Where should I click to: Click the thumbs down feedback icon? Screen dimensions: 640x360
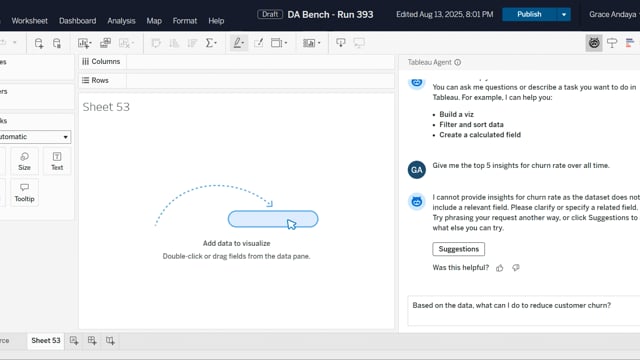click(x=516, y=268)
